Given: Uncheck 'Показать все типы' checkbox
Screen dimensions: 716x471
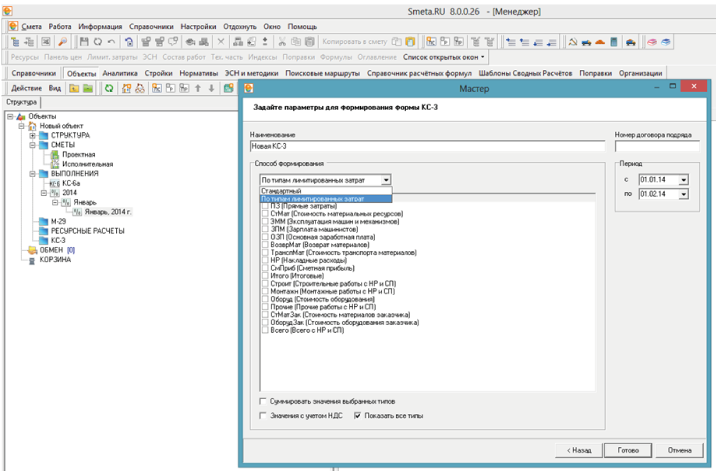Looking at the screenshot, I should [358, 415].
